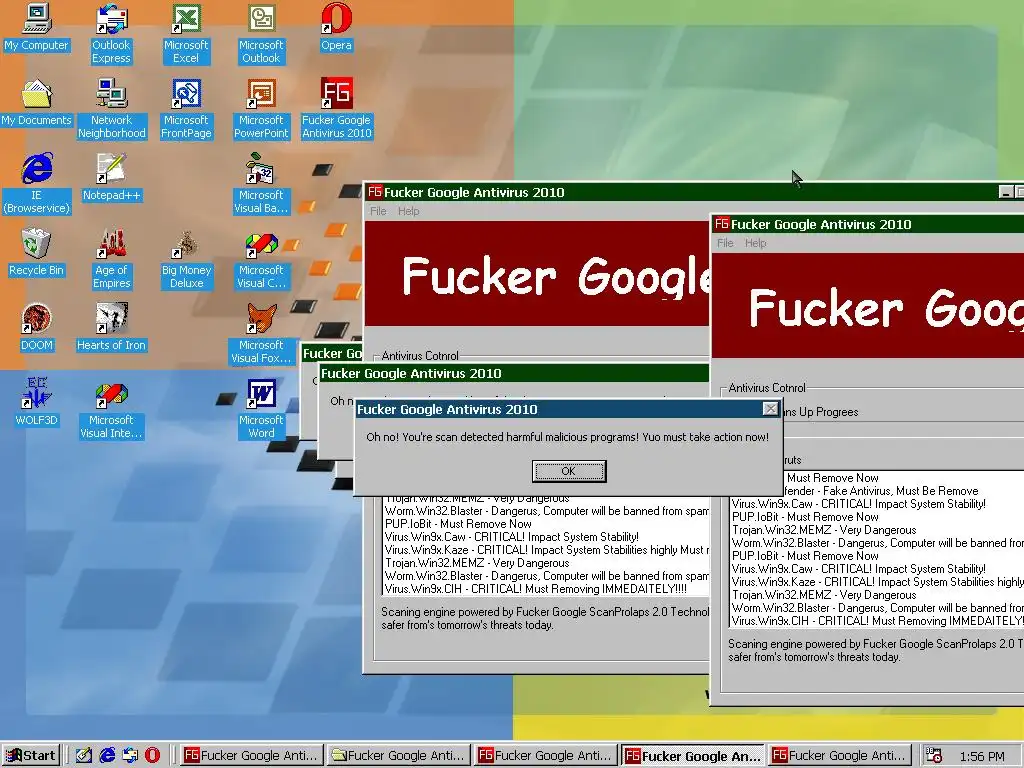The height and width of the screenshot is (768, 1024).
Task: Click the Microsoft Visual C++ desktop shortcut
Action: 261,259
